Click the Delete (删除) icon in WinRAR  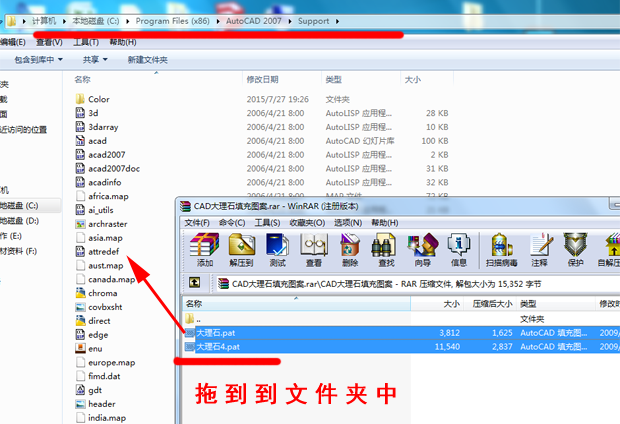point(350,250)
